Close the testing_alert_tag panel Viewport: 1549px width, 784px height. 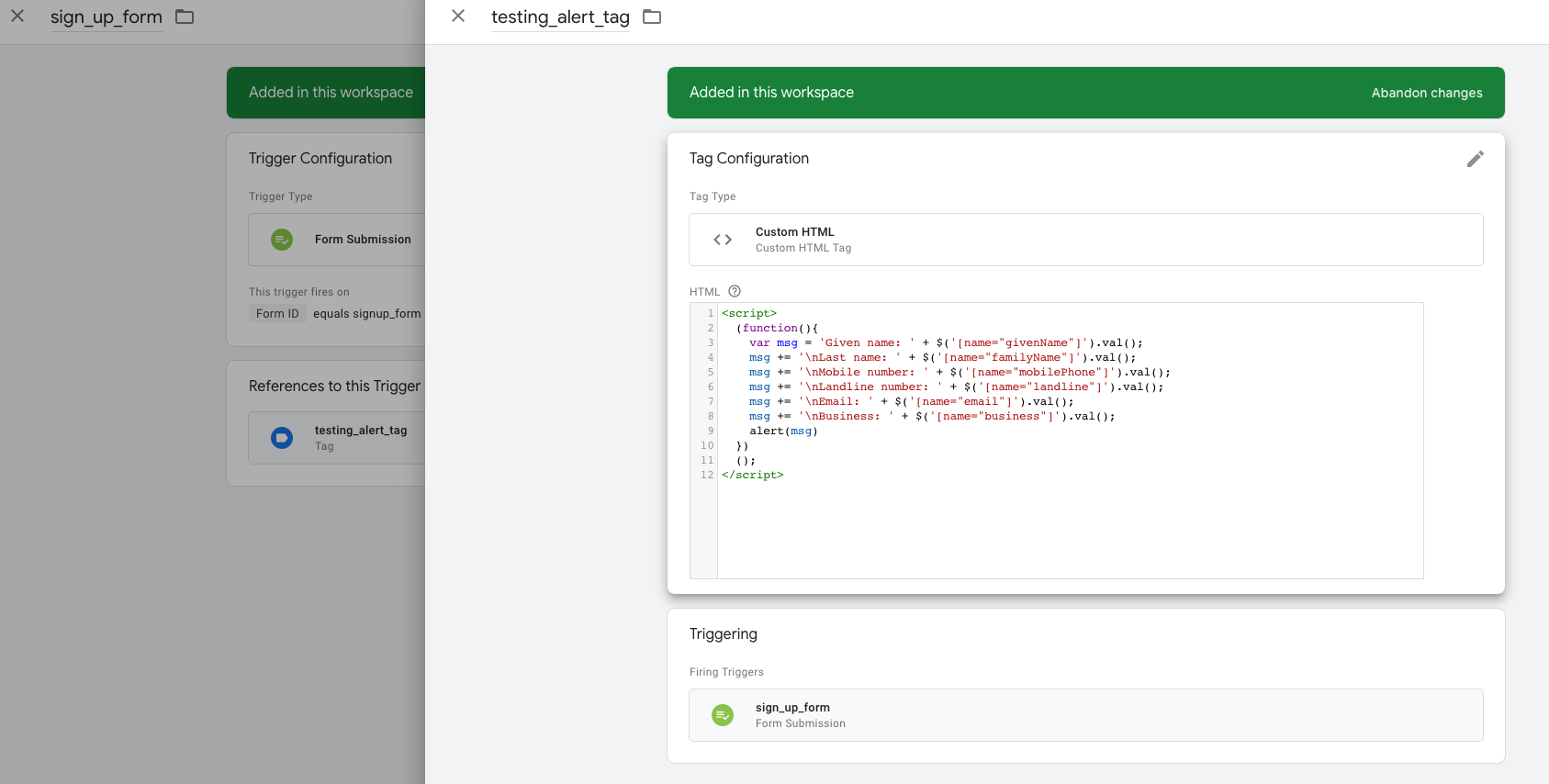tap(458, 16)
